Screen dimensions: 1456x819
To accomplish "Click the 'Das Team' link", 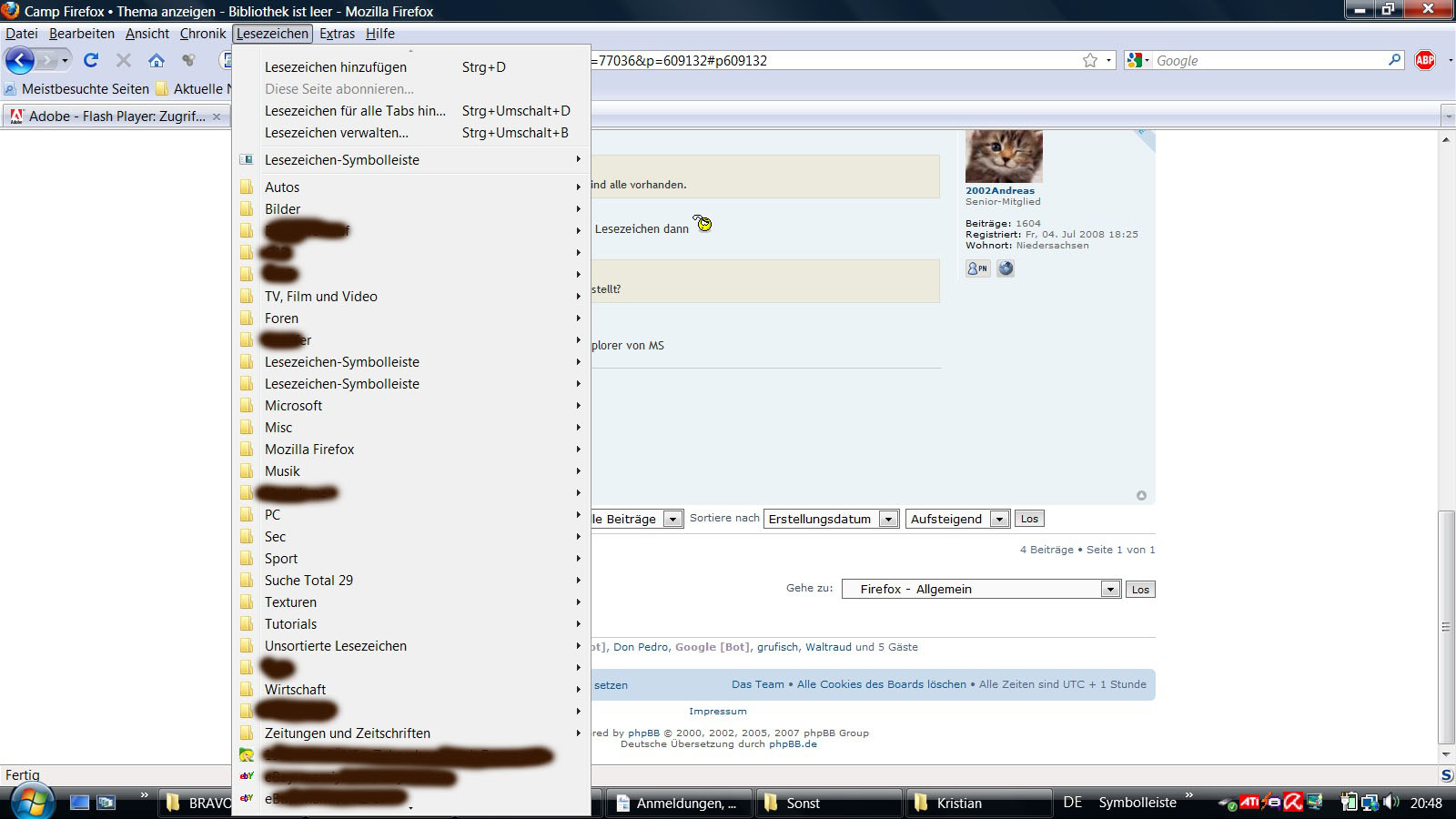I will 758,684.
